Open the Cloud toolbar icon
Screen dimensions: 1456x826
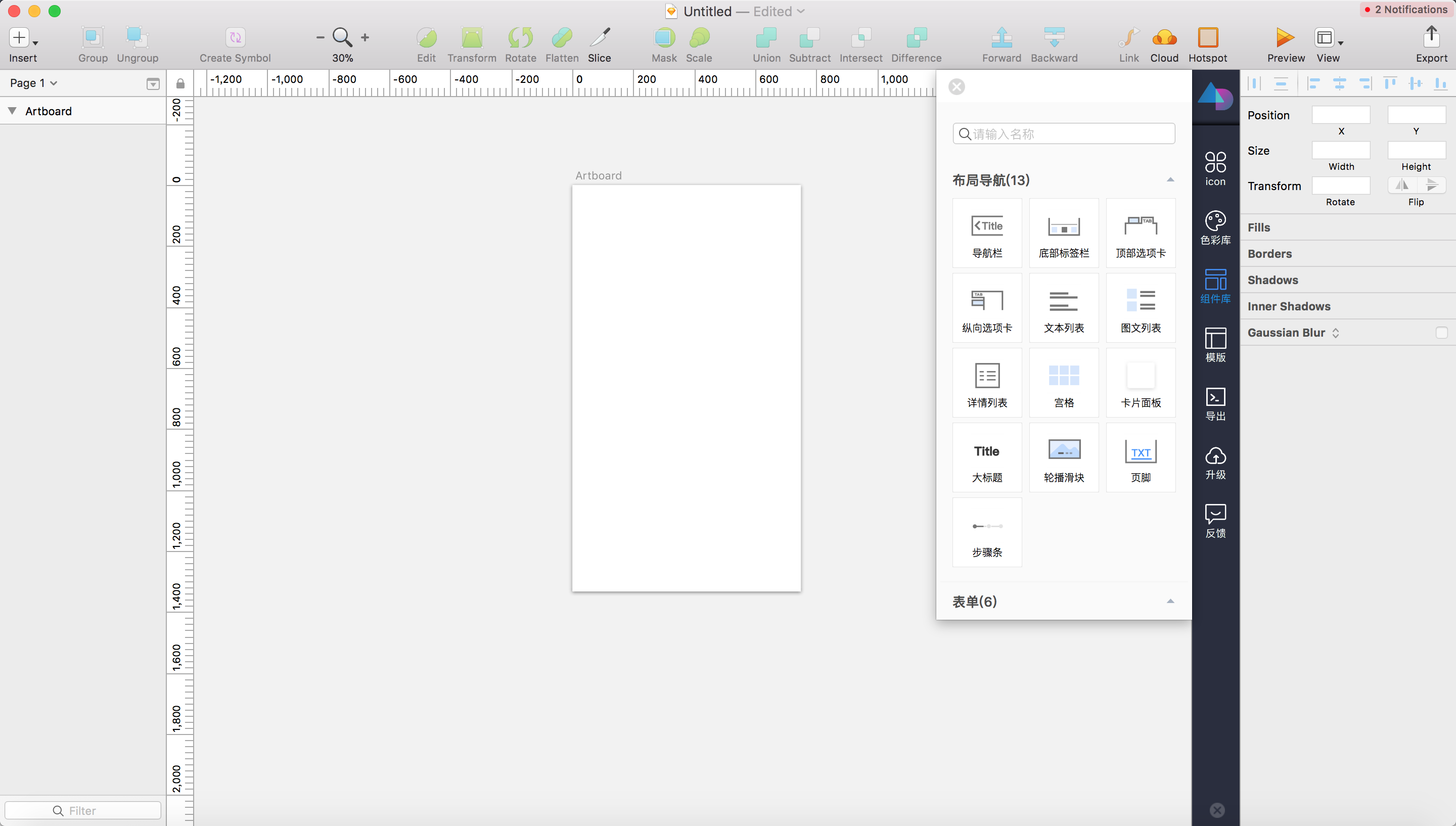point(1164,38)
